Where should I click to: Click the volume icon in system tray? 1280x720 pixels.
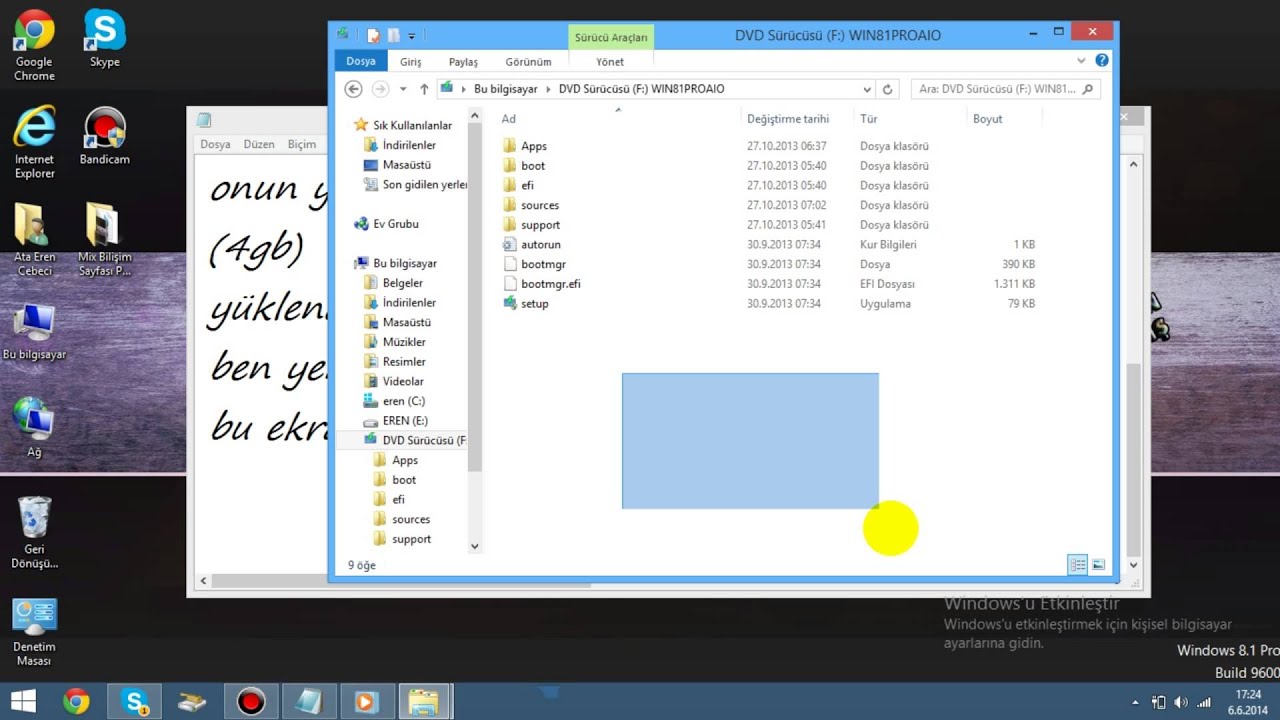tap(1180, 702)
